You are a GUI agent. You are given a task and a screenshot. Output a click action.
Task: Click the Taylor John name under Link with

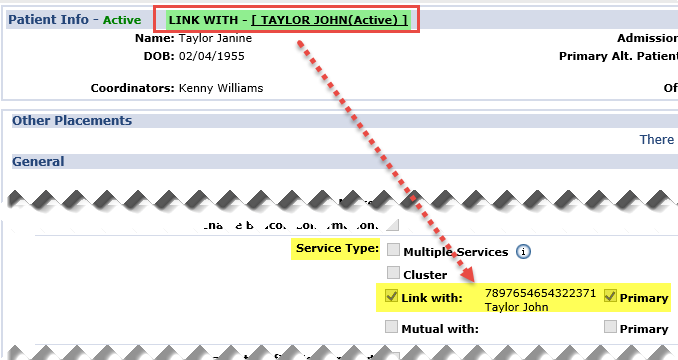click(x=516, y=307)
